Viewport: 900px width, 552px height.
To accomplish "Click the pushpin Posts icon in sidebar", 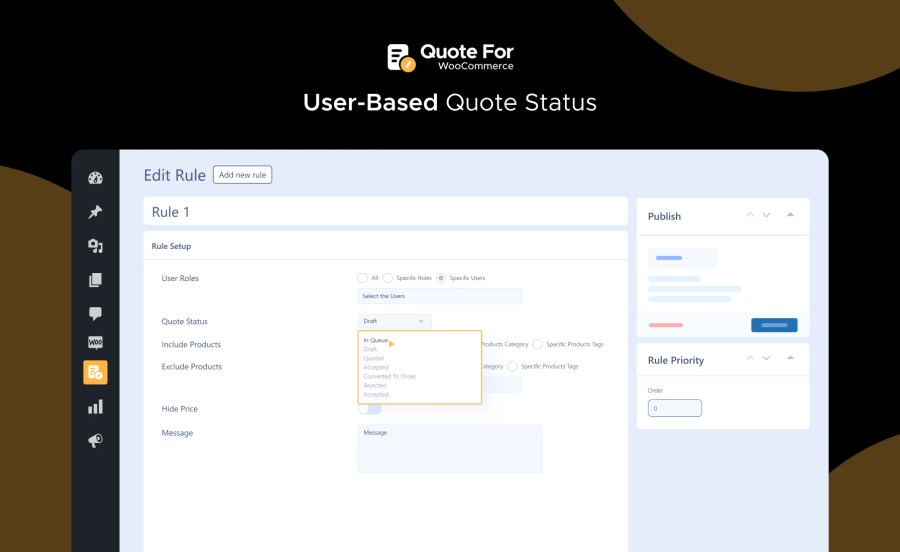I will click(x=95, y=212).
